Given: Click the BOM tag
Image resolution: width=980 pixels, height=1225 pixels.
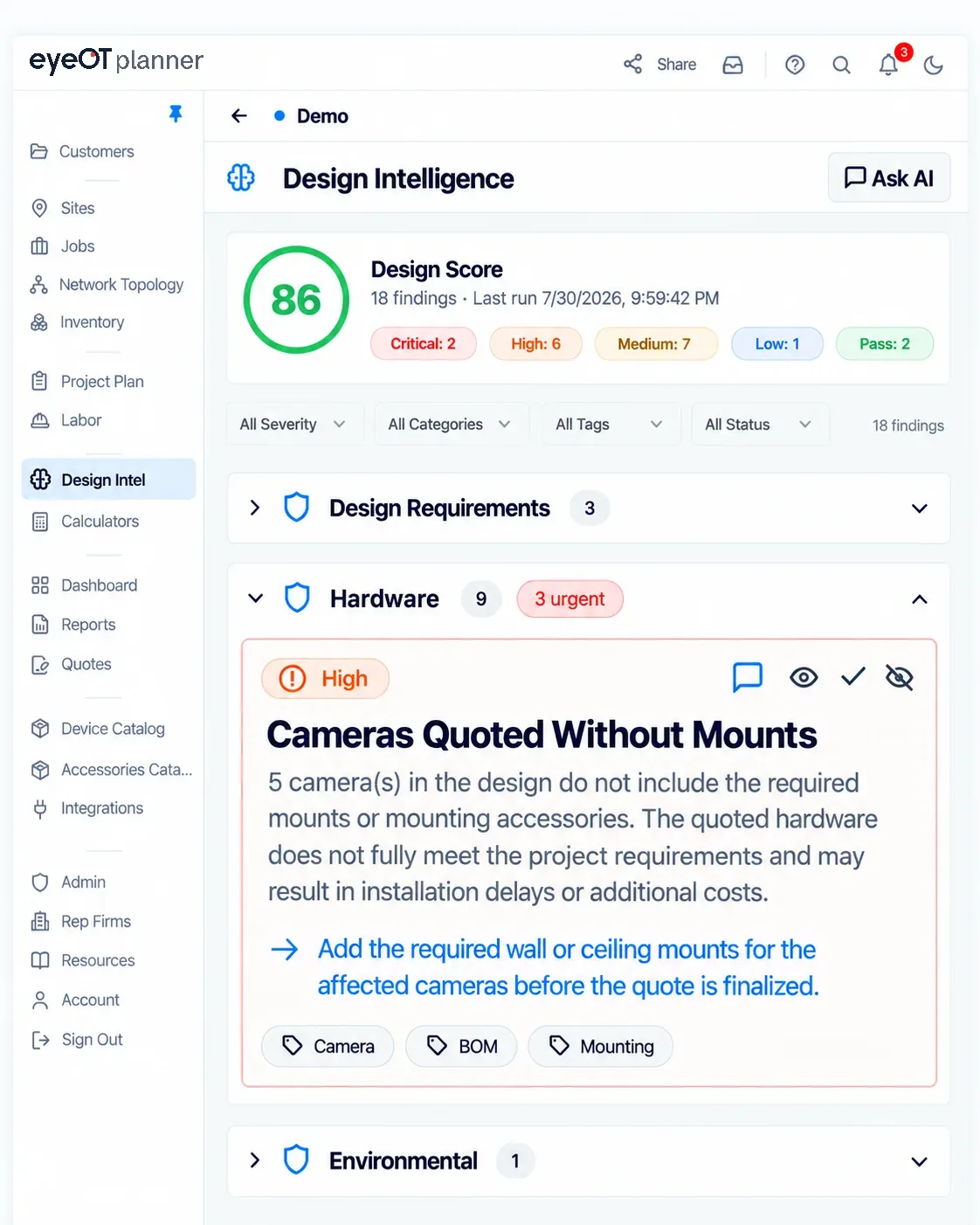Looking at the screenshot, I should (x=461, y=1046).
